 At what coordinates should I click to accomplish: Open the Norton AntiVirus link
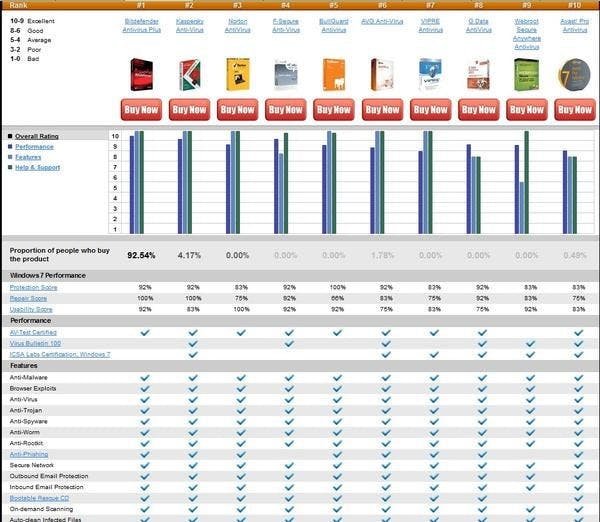pyautogui.click(x=238, y=26)
